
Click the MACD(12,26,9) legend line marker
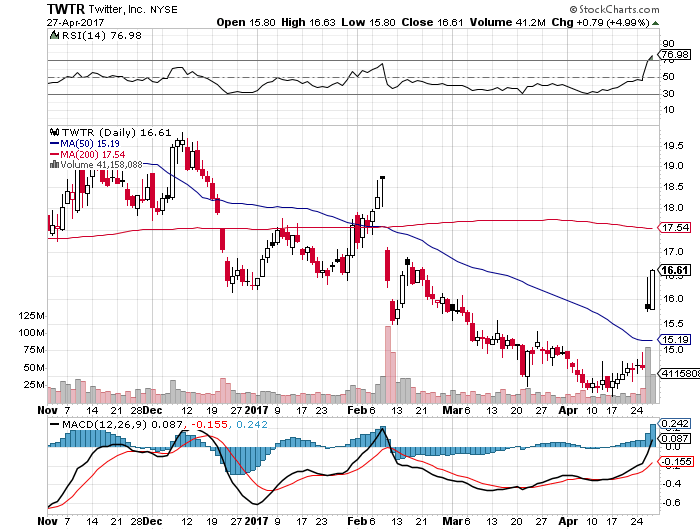click(x=53, y=425)
